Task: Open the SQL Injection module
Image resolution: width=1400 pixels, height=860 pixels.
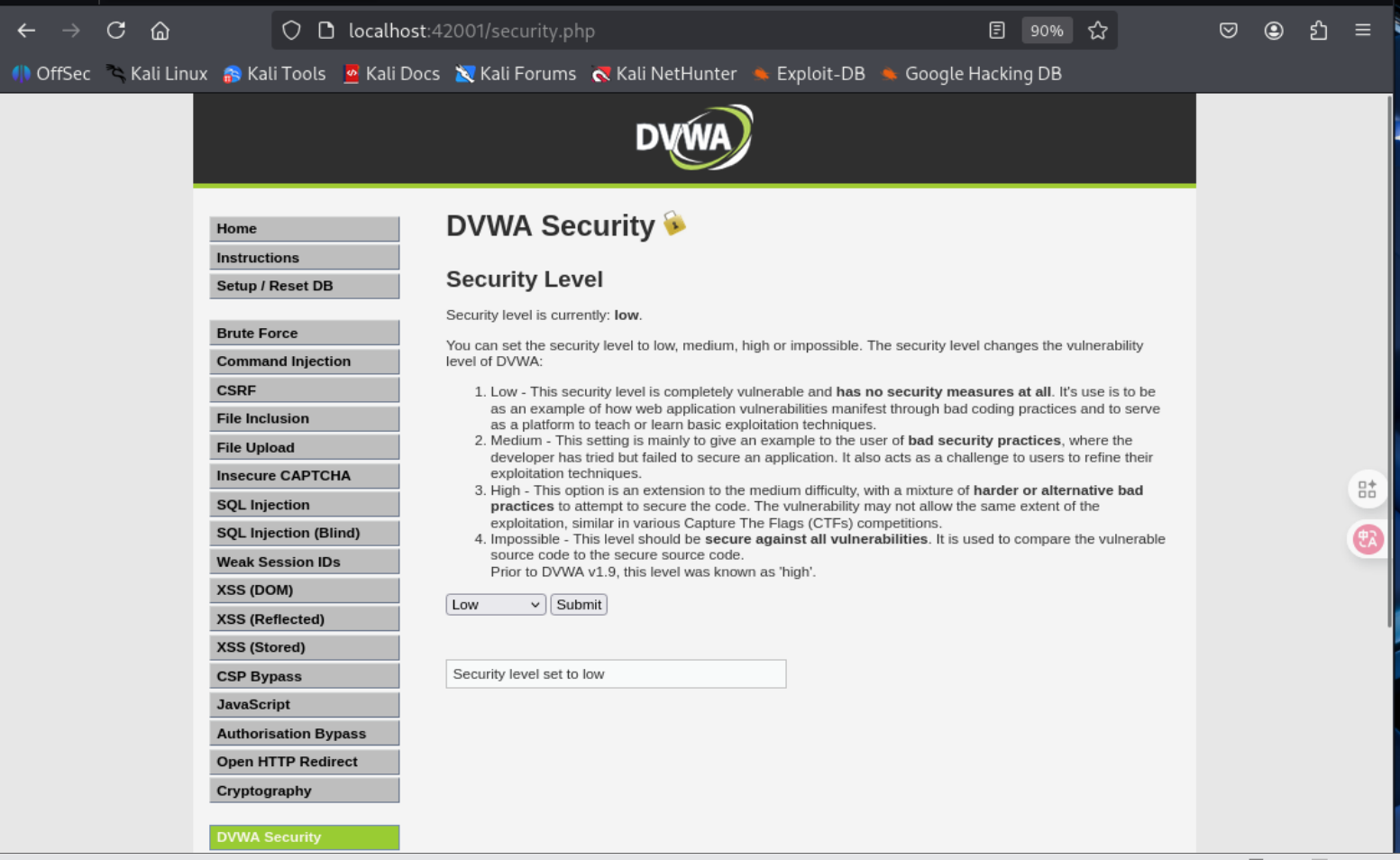Action: pyautogui.click(x=305, y=505)
